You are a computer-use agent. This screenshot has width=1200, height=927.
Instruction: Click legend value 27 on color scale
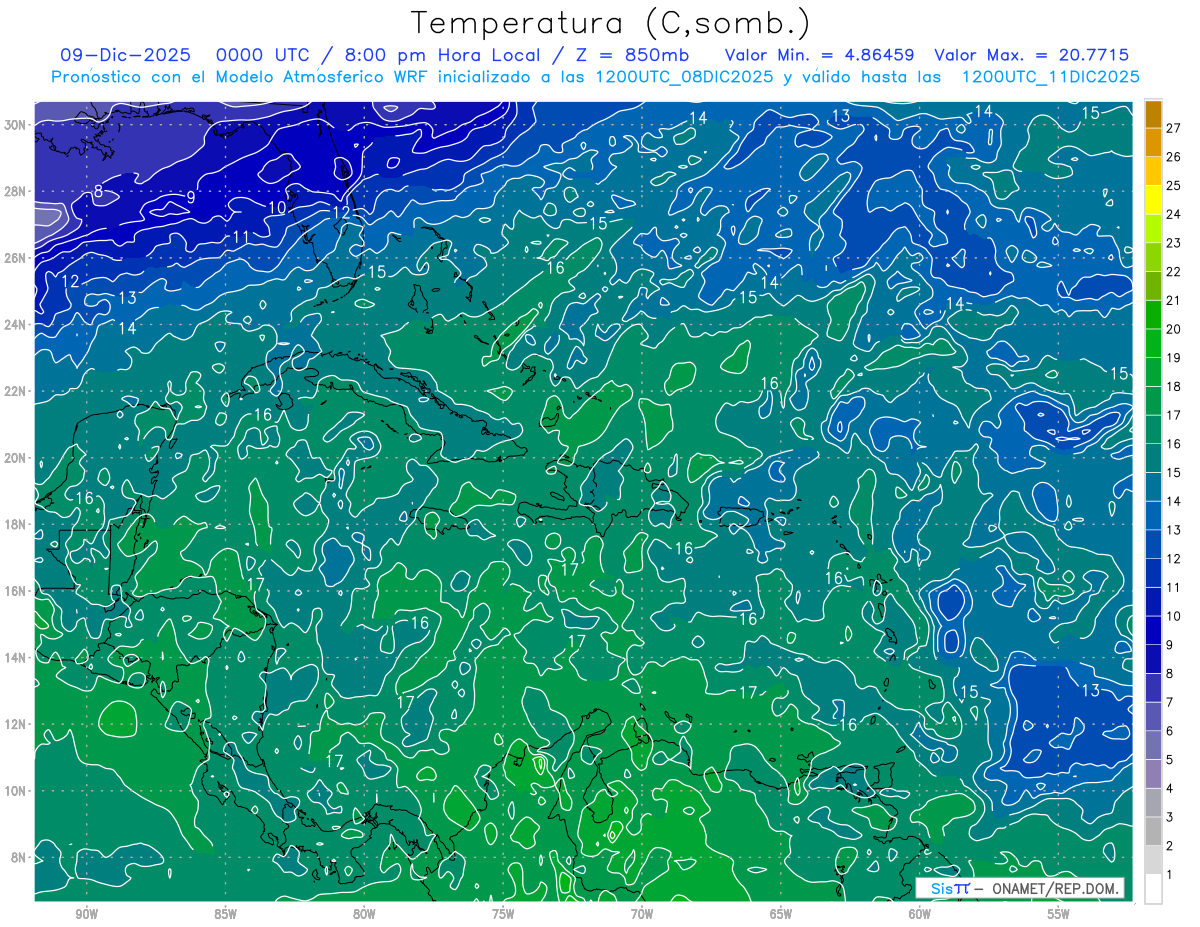coord(1174,128)
